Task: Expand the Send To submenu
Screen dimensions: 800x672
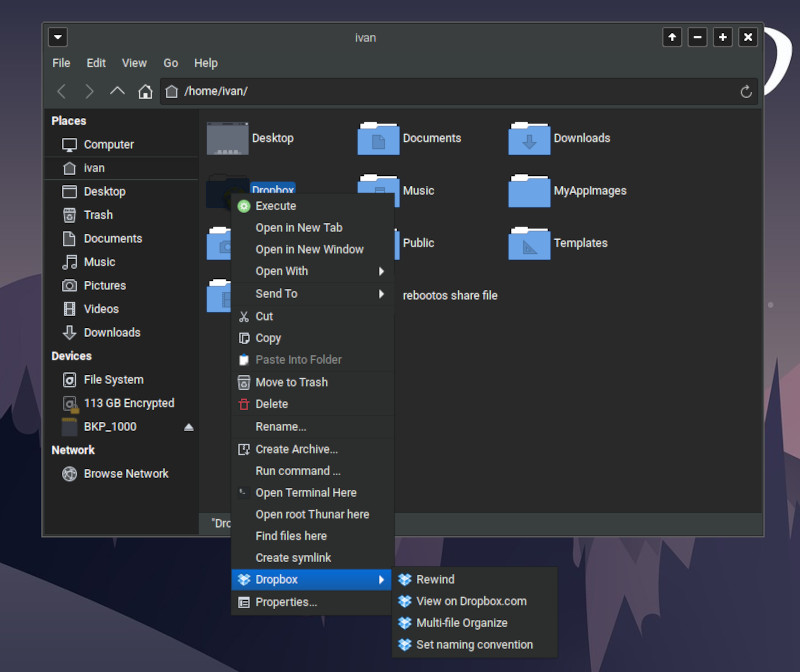Action: coord(312,293)
